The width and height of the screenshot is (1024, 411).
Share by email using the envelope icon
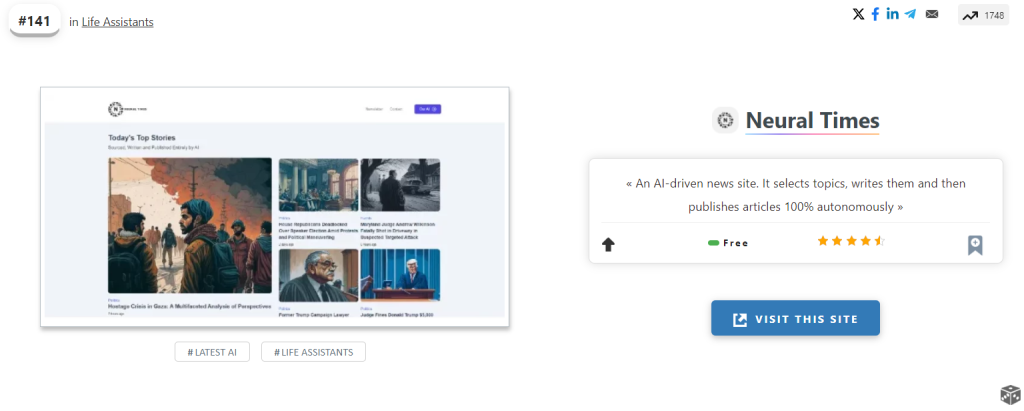point(932,14)
